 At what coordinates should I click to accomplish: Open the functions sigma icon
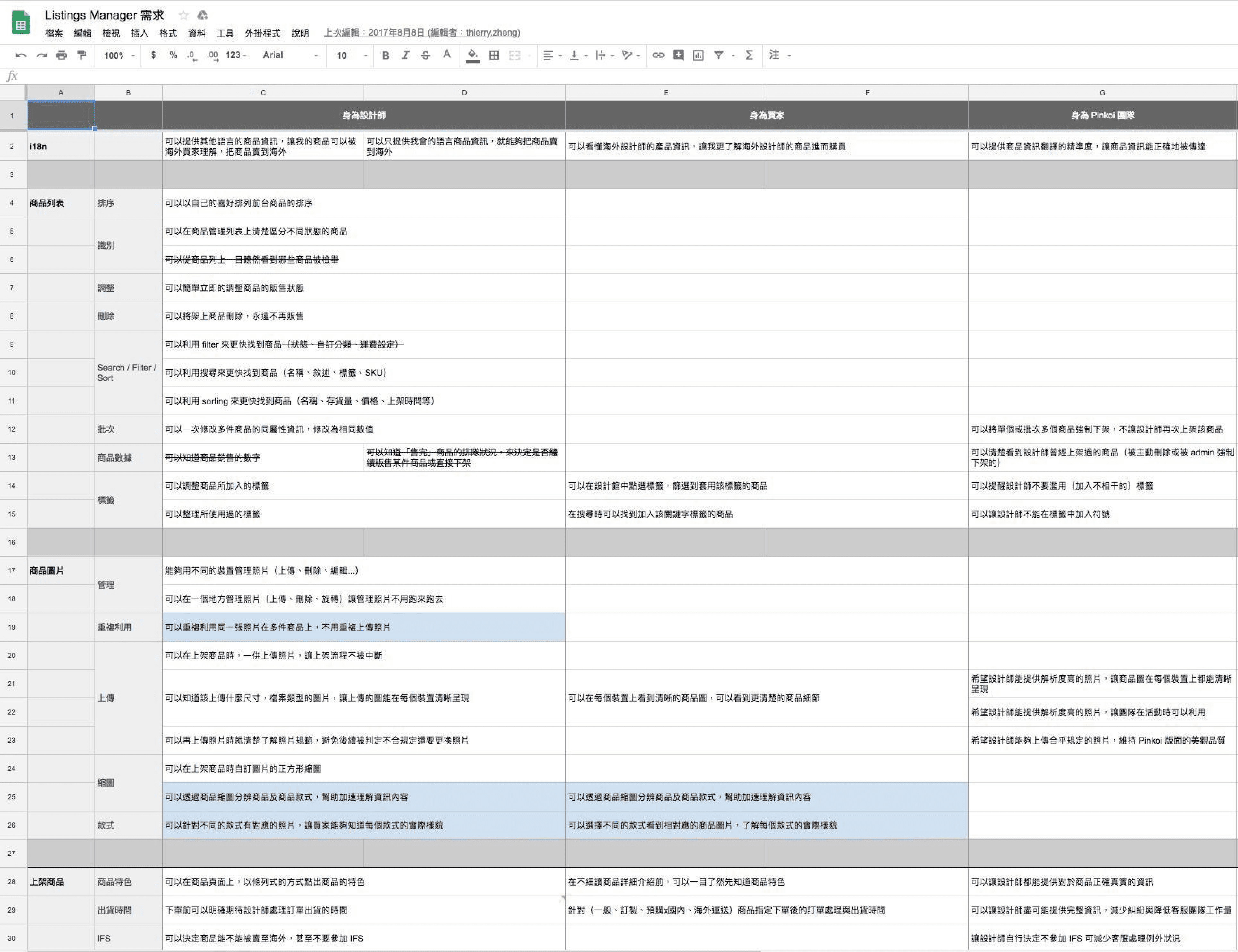[749, 55]
